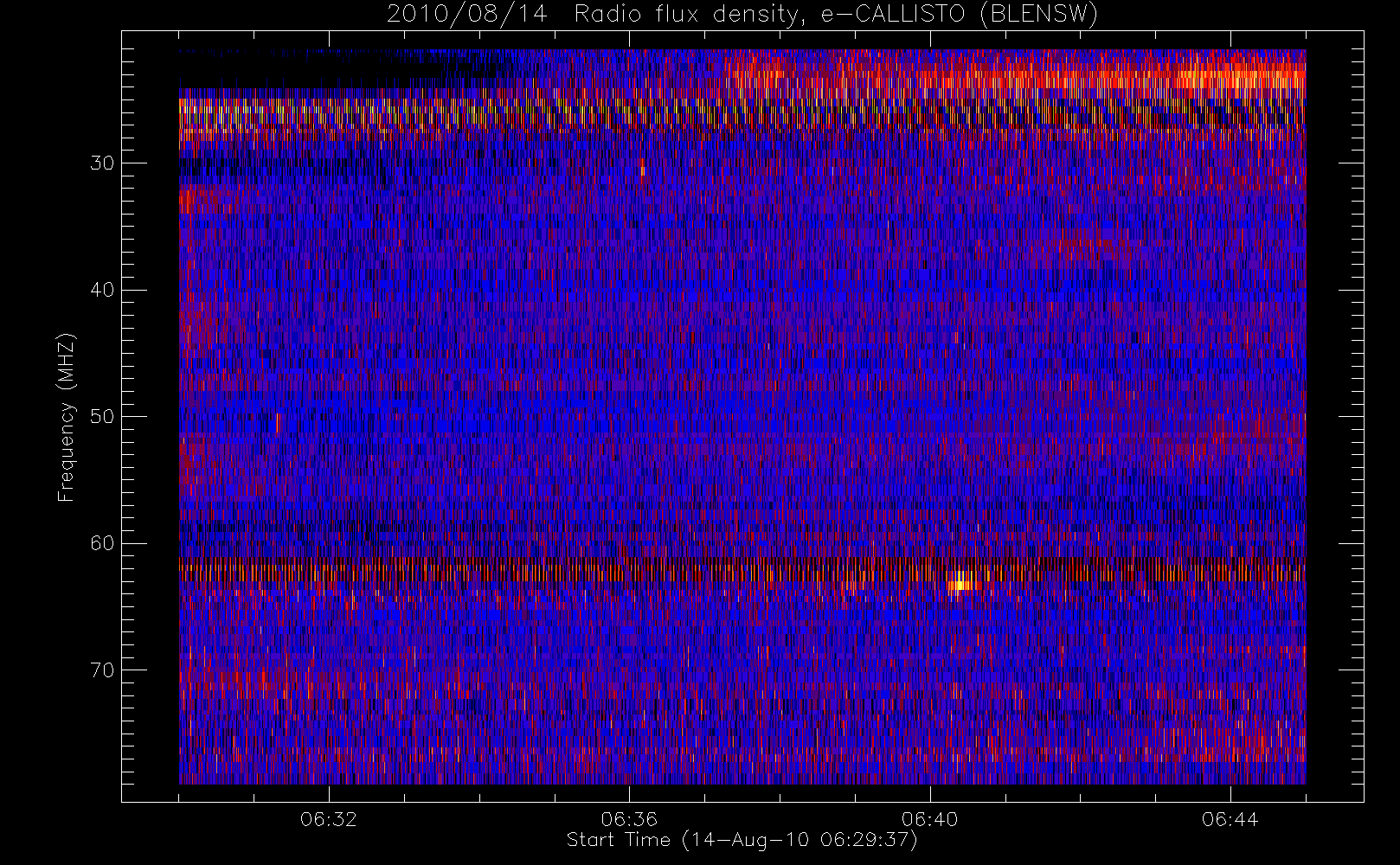
Task: Click the plot title "2010/08/14 Radio flux density, e-CALLISTO (BLENSW)"
Action: coord(742,15)
